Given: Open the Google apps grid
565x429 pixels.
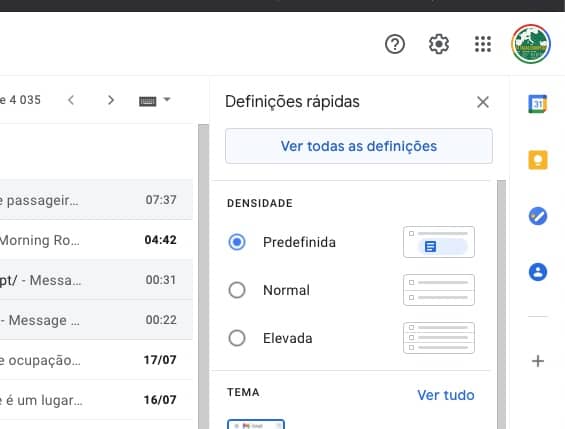Looking at the screenshot, I should (482, 44).
